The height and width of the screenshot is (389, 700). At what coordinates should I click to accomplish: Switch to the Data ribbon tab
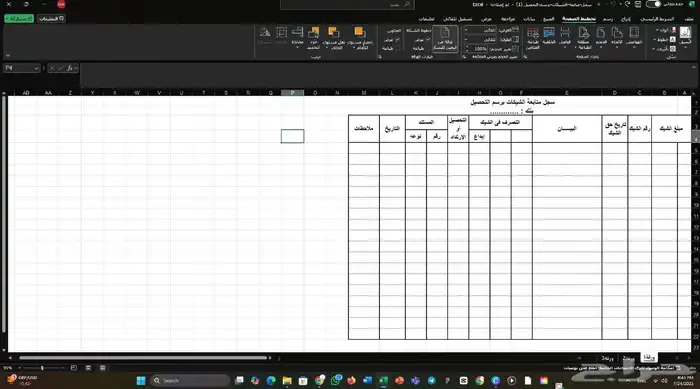(x=529, y=19)
